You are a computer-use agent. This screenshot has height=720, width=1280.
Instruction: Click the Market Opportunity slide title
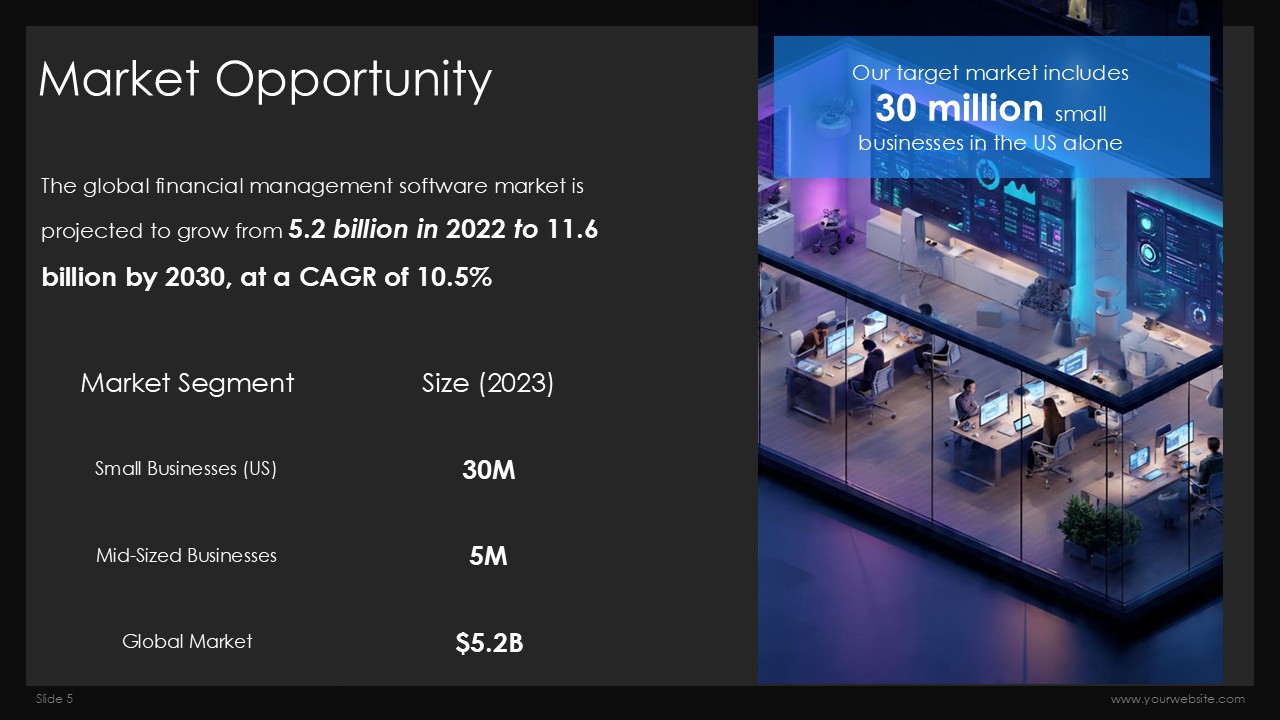pyautogui.click(x=265, y=79)
